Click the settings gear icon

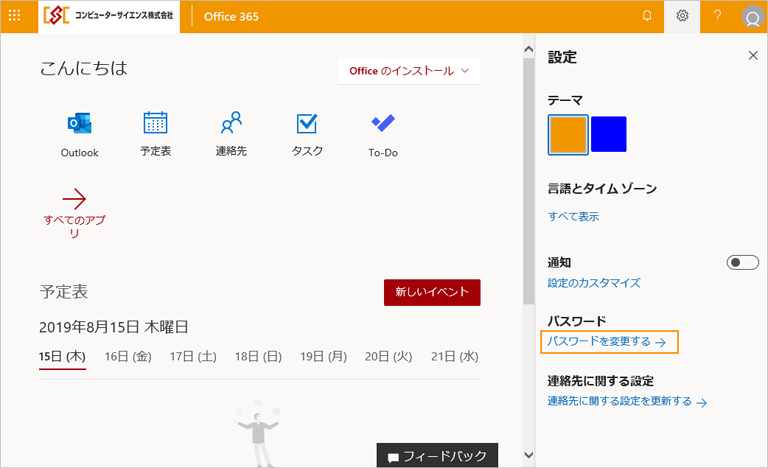tap(682, 16)
